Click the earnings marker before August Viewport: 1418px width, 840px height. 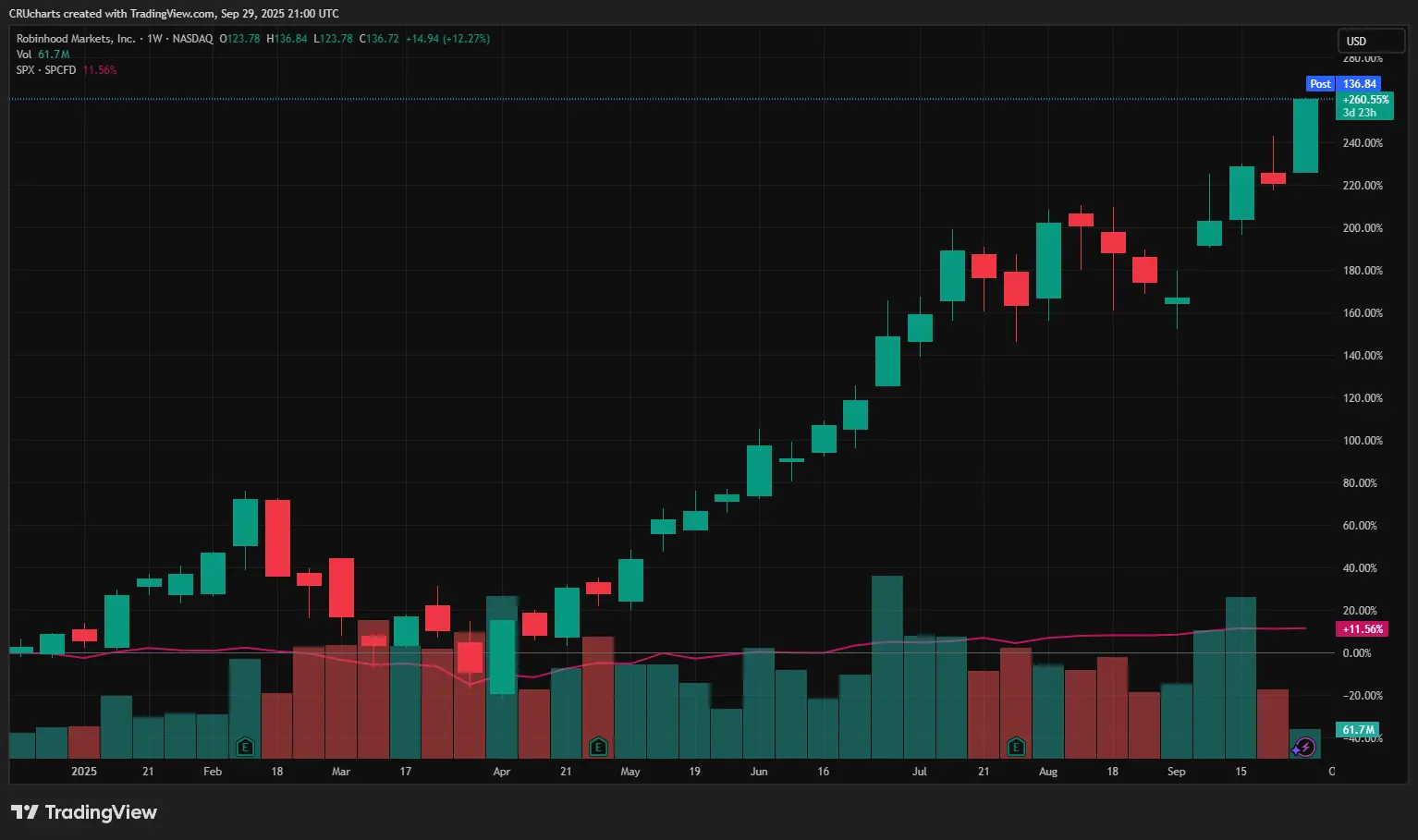[x=1016, y=746]
